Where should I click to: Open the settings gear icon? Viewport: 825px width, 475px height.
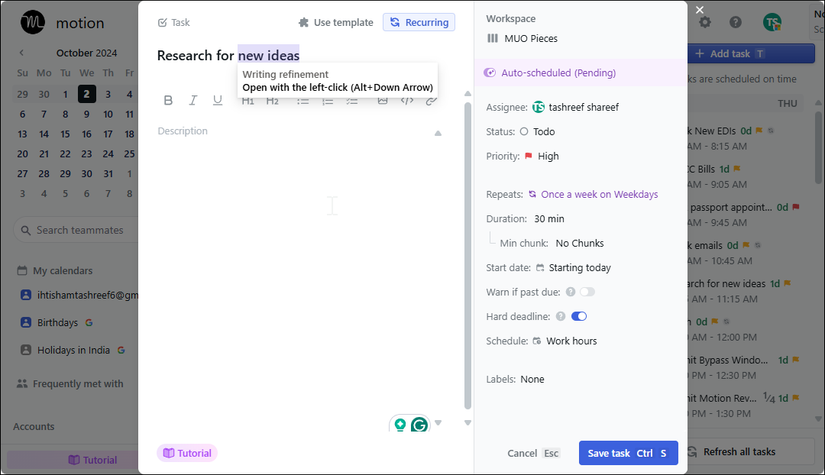point(705,22)
